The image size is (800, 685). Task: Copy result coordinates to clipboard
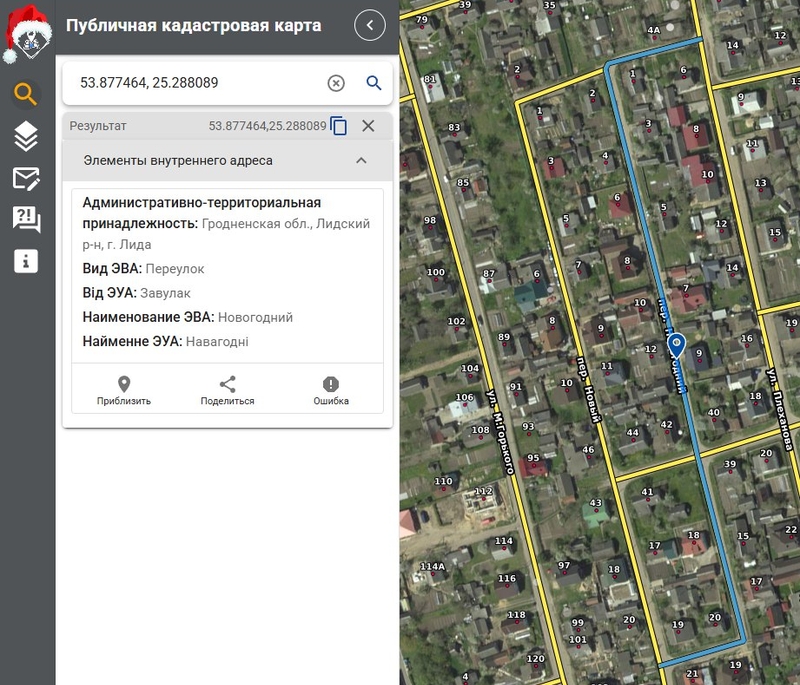point(339,126)
